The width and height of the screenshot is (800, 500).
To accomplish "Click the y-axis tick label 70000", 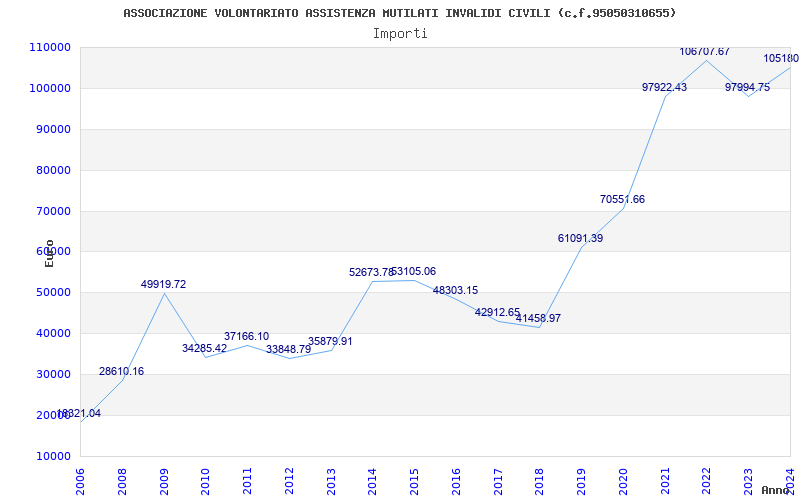I will pyautogui.click(x=56, y=211).
